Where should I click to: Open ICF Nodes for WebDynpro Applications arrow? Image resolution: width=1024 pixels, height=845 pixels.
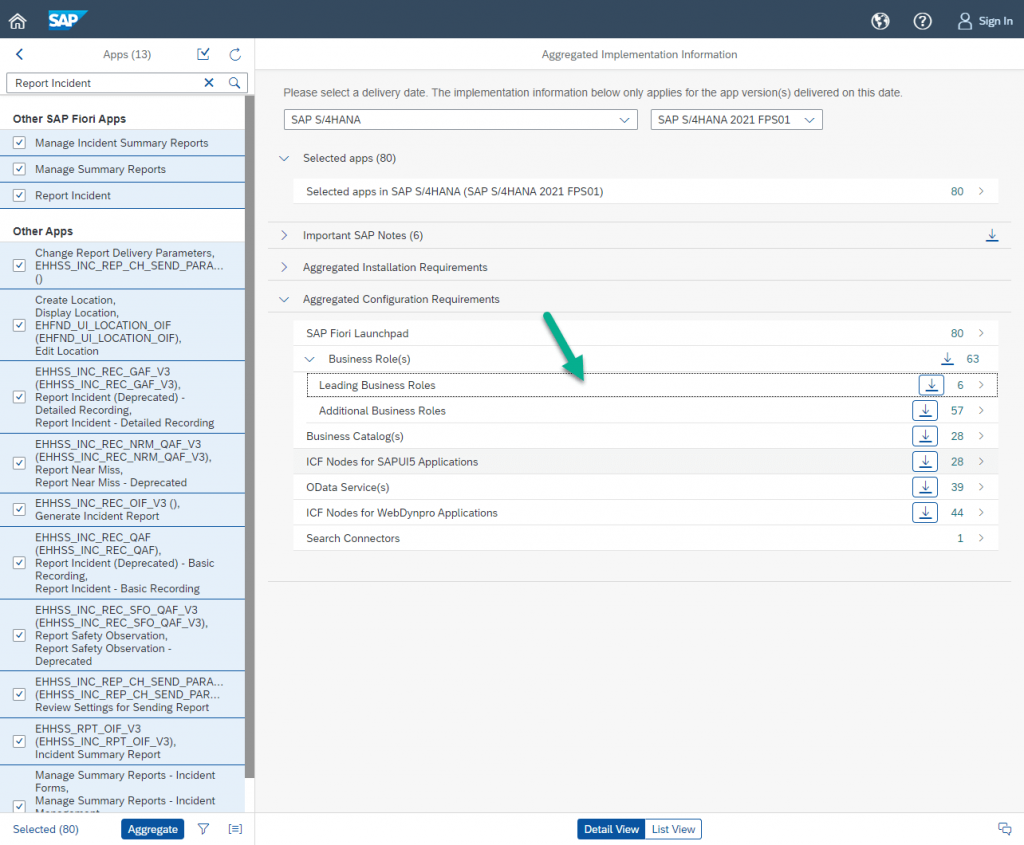pos(981,513)
